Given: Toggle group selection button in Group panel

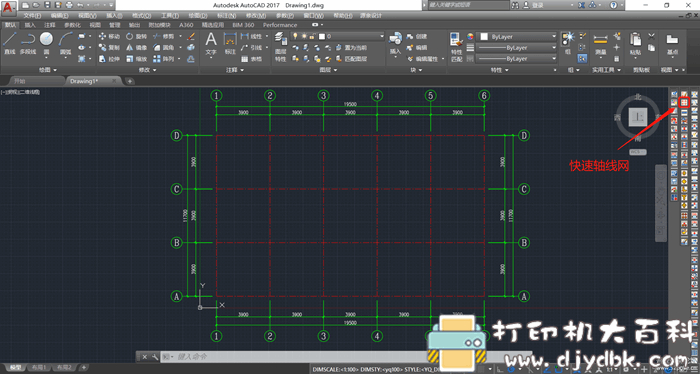Looking at the screenshot, I should coord(583,58).
